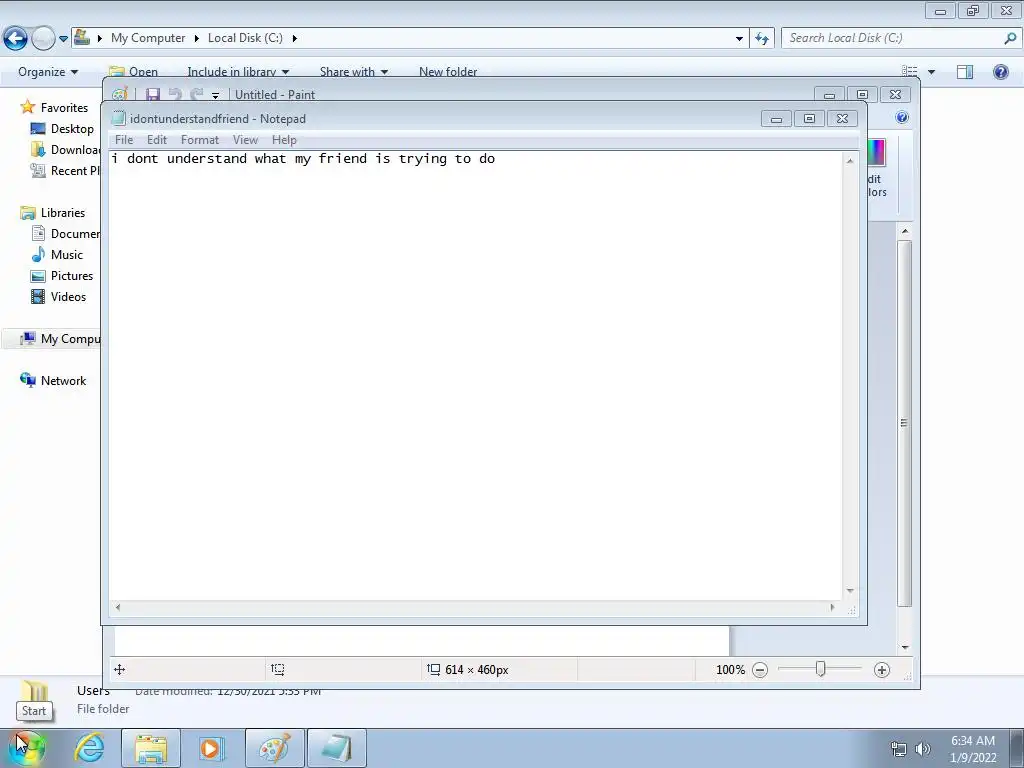The height and width of the screenshot is (768, 1024).
Task: Select Favorites in the navigation pane
Action: click(64, 108)
